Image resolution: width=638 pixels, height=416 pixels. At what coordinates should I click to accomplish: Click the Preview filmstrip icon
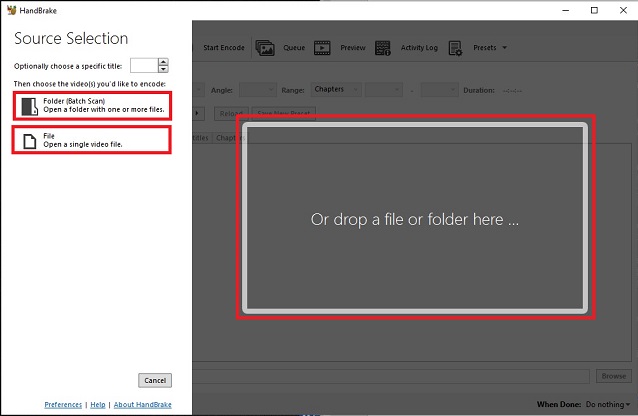tap(322, 48)
